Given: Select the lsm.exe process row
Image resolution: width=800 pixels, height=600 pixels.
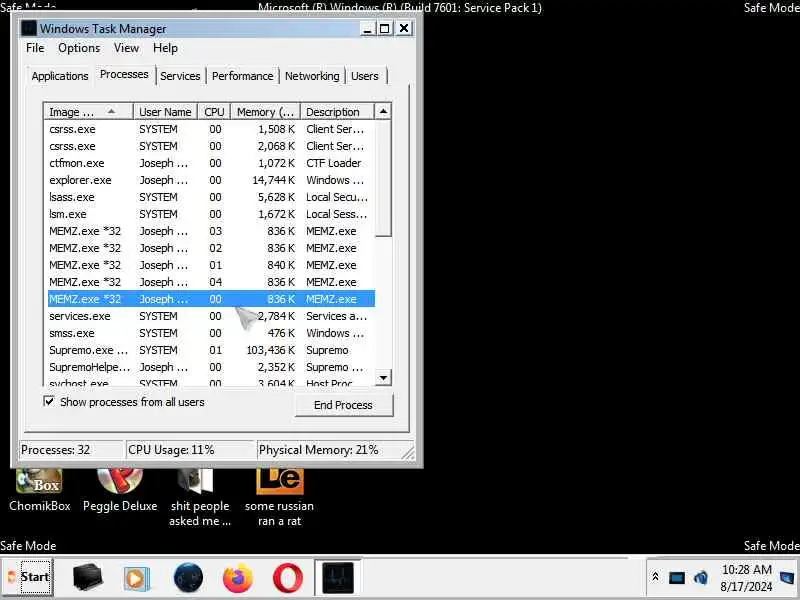Looking at the screenshot, I should 211,214.
